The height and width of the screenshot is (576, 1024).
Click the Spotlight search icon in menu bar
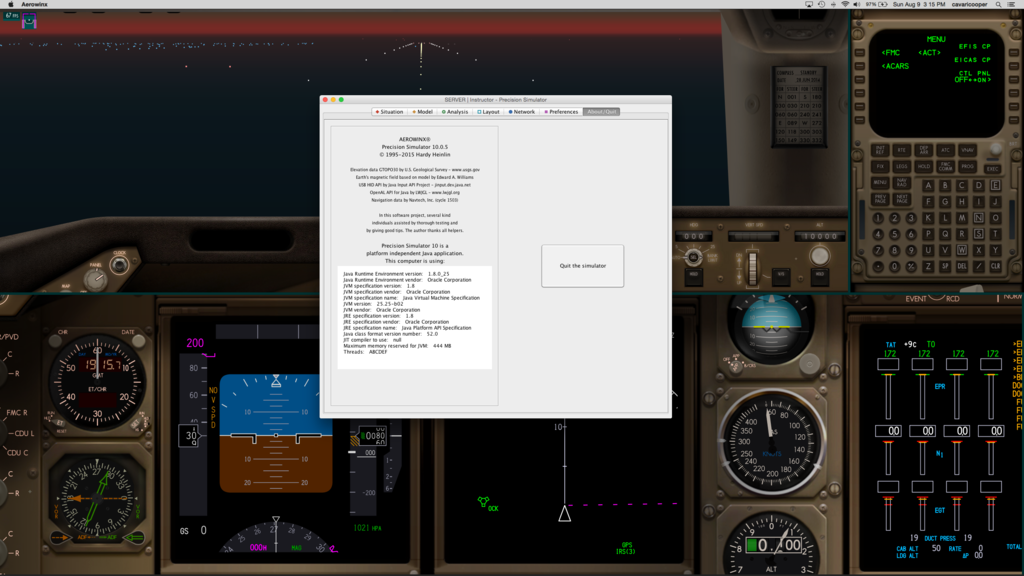coord(998,4)
